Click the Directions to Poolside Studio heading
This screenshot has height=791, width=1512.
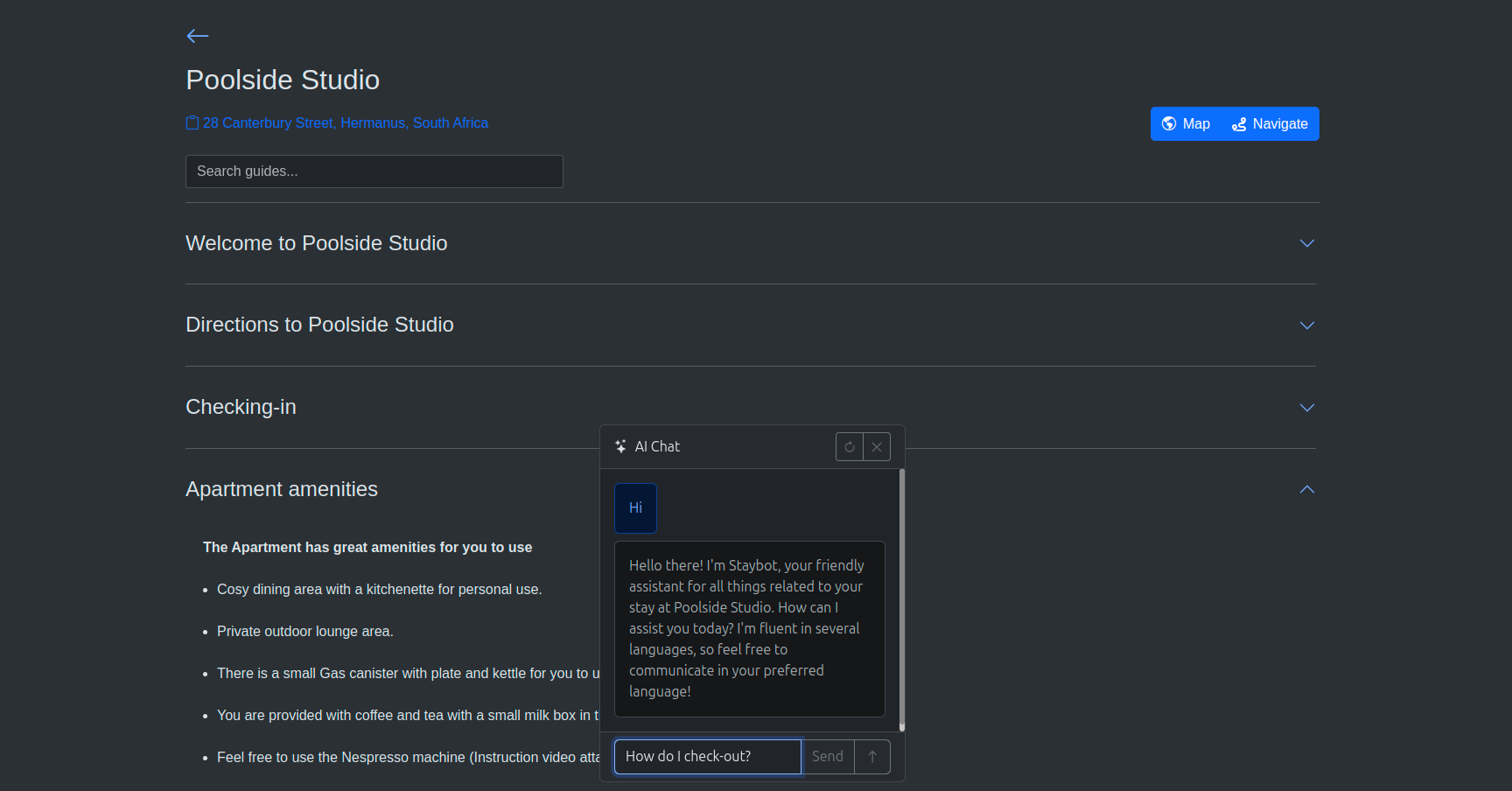[x=319, y=325]
